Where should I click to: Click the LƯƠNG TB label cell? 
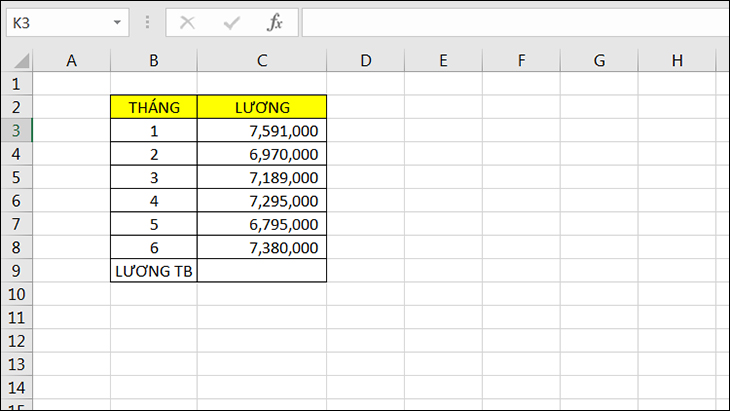154,270
